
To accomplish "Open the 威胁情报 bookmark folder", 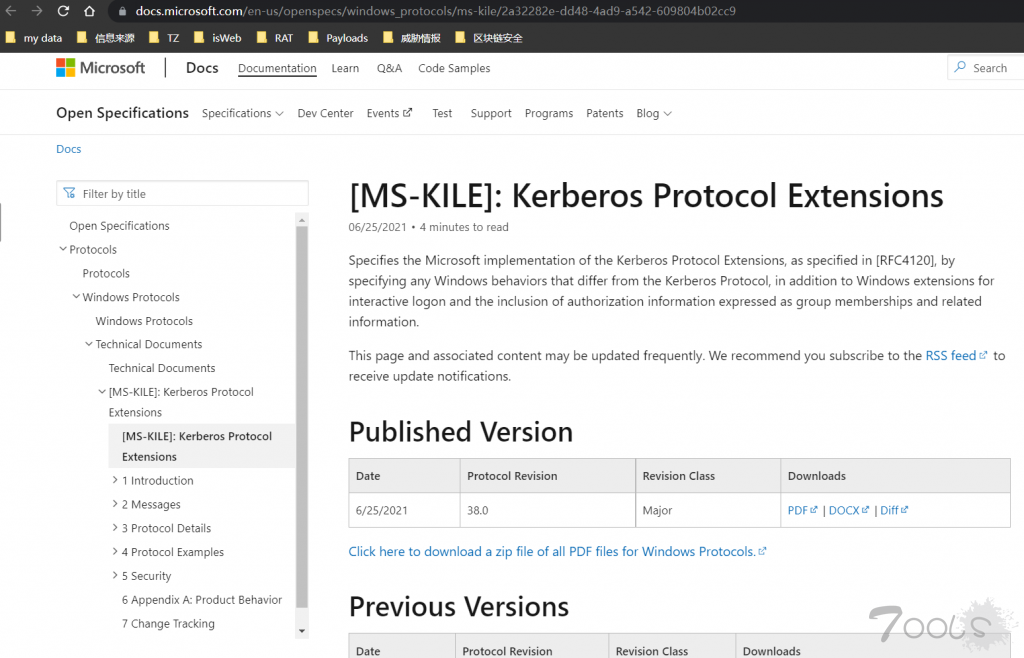I will click(x=411, y=38).
